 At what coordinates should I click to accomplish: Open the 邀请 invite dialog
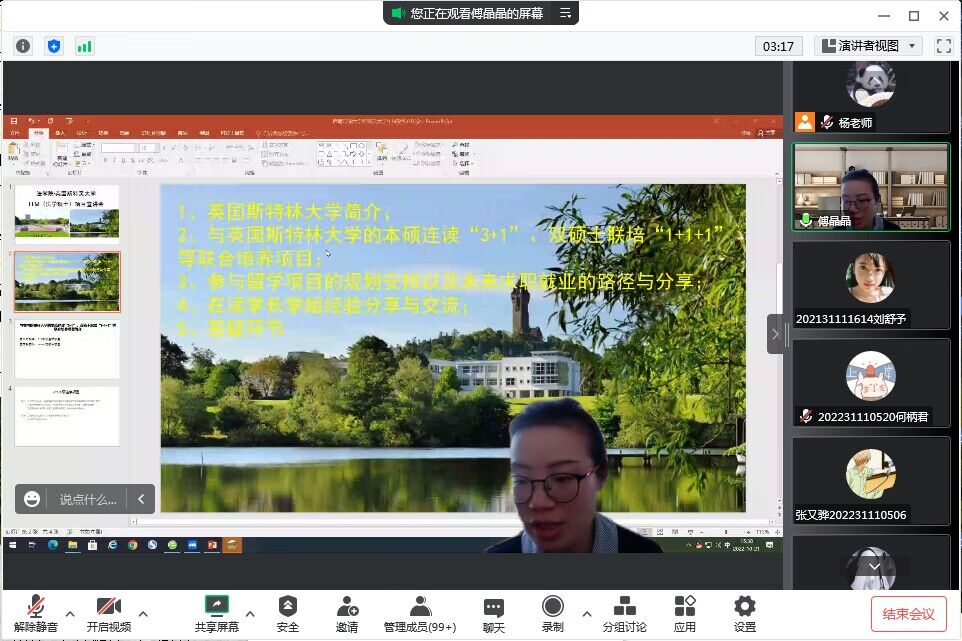(347, 613)
